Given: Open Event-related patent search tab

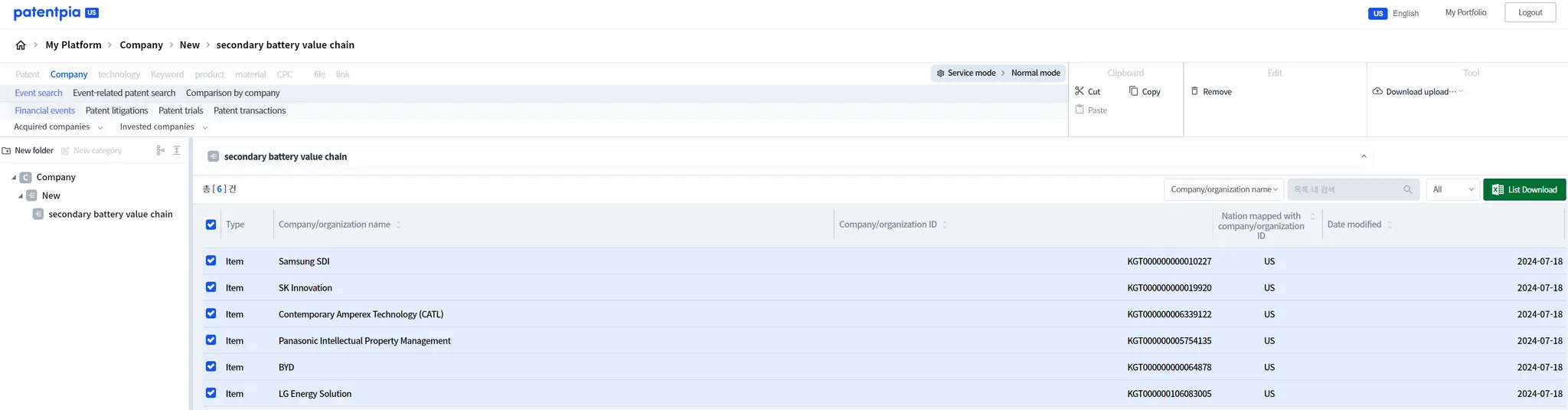Looking at the screenshot, I should tap(124, 93).
